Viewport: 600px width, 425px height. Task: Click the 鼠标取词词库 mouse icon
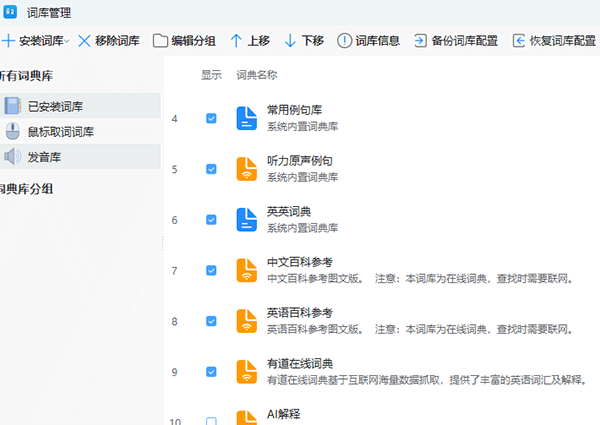click(x=12, y=131)
